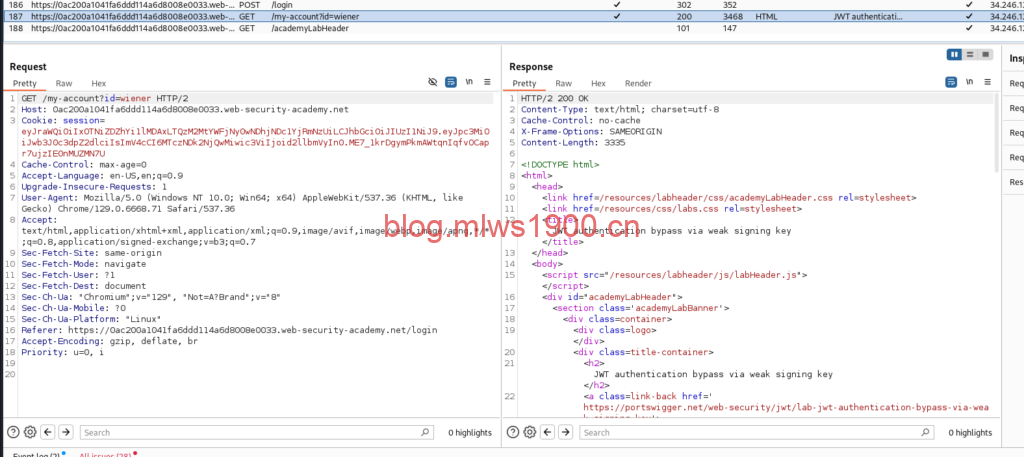This screenshot has height=457, width=1024.
Task: Click the 'Cookie: session=' header line
Action: 62,120
